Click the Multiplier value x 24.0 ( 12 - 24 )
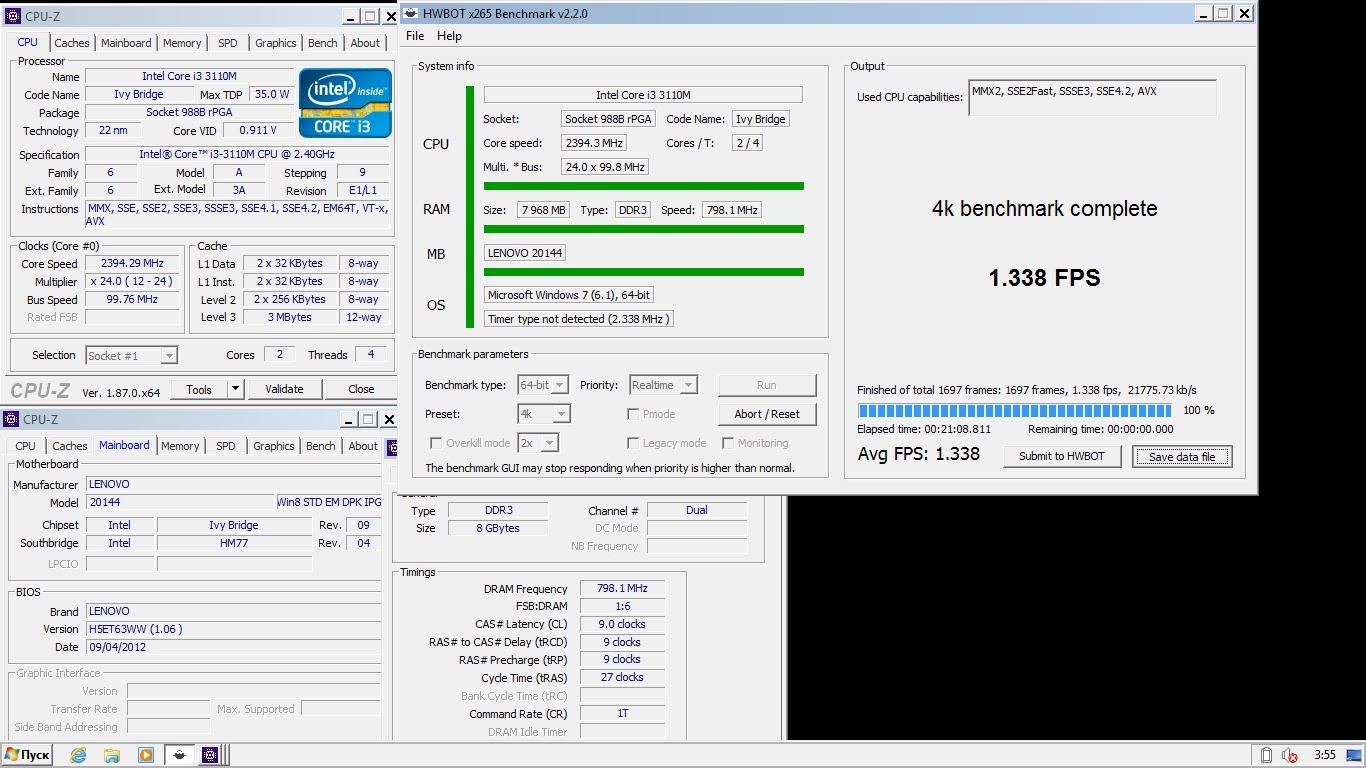 (132, 282)
